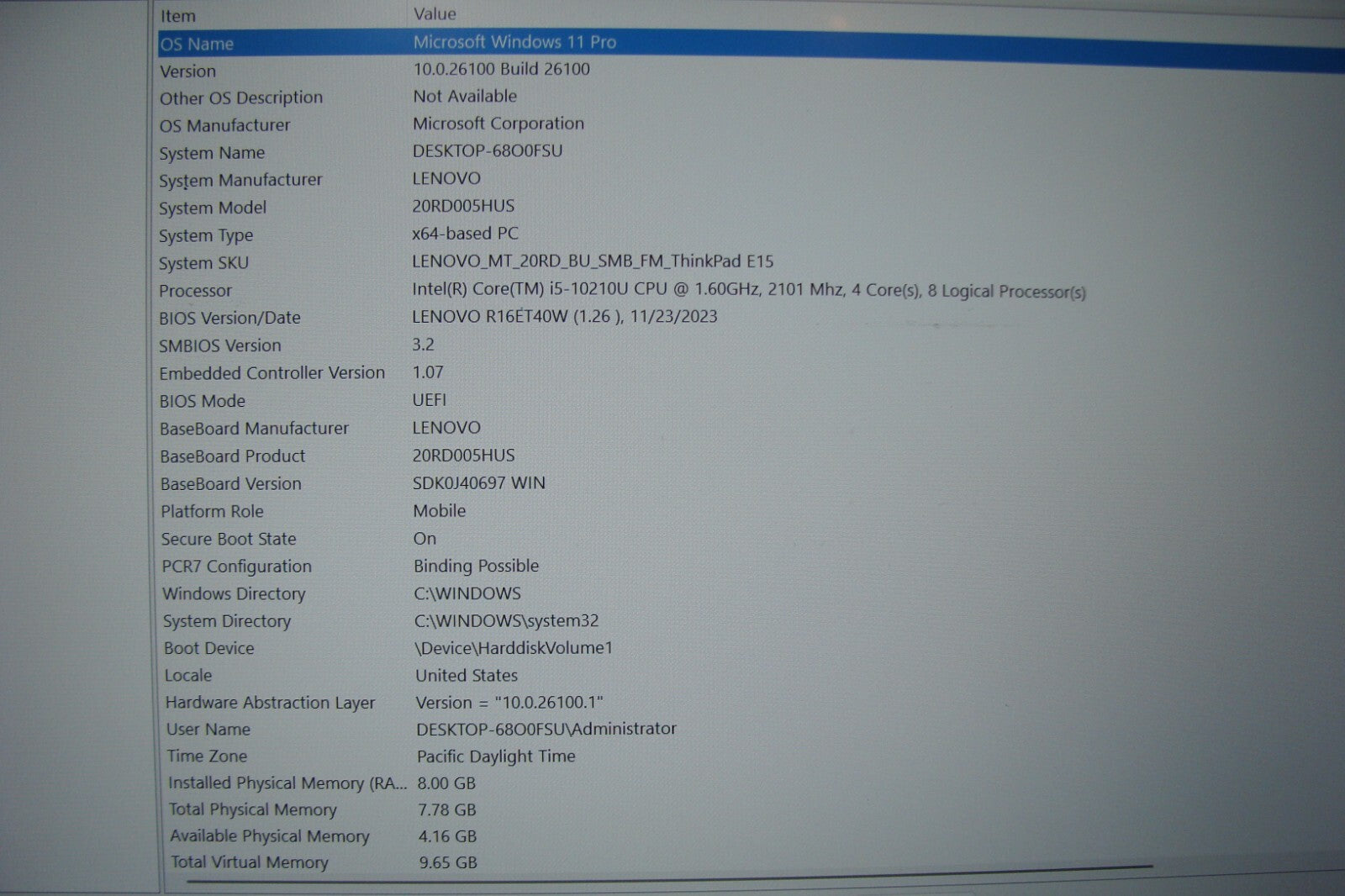Click the Secure Boot State entry

tap(229, 539)
